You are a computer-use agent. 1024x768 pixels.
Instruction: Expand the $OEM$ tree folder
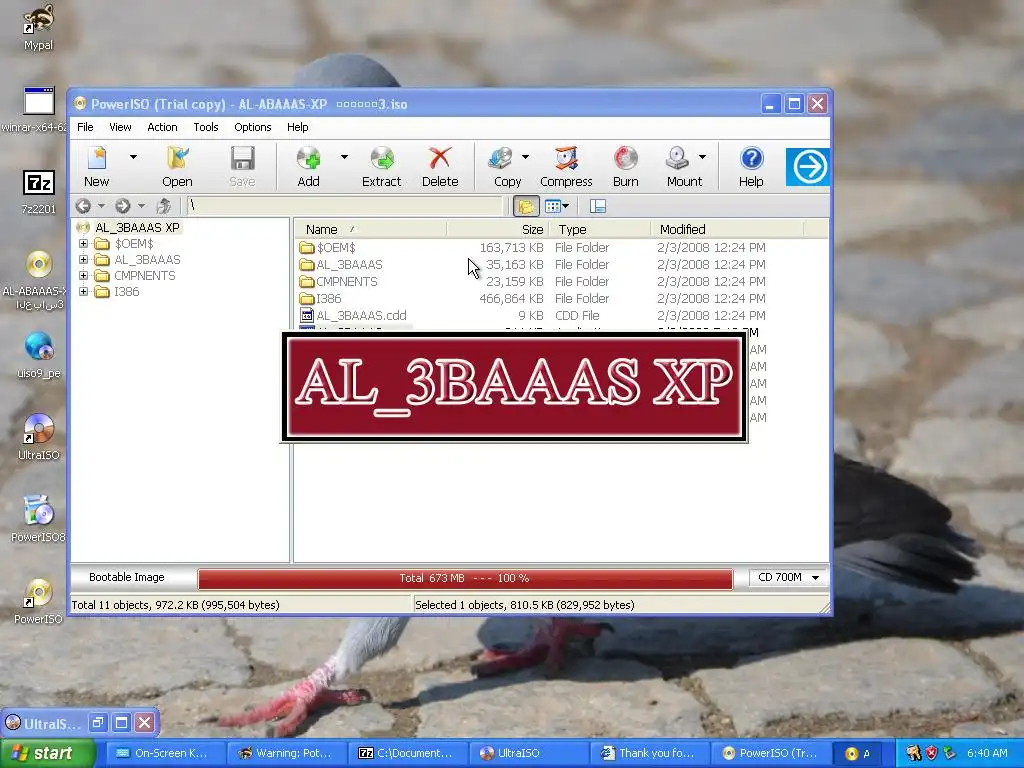pyautogui.click(x=84, y=244)
